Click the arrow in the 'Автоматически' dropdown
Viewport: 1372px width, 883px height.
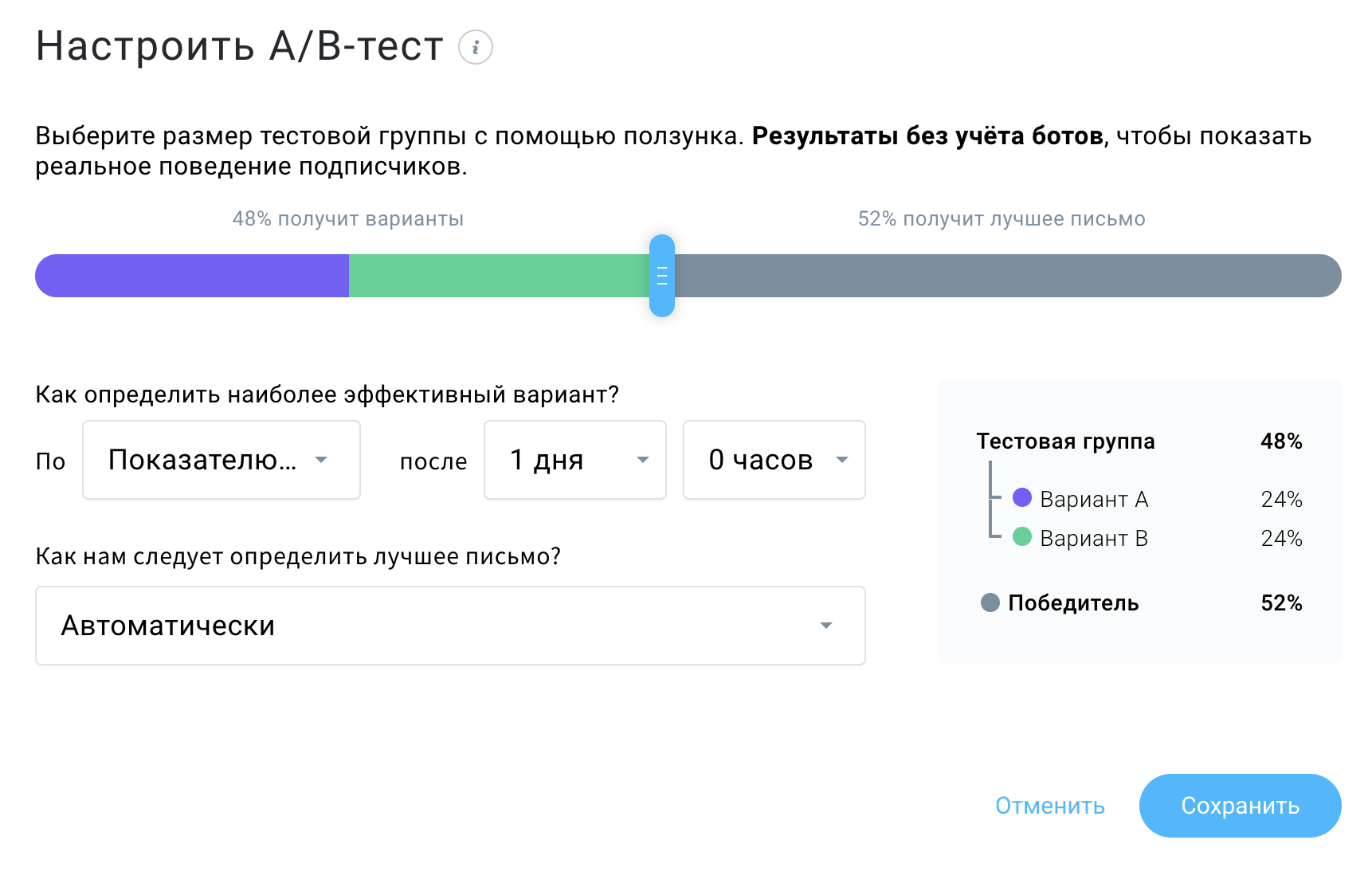[x=826, y=626]
